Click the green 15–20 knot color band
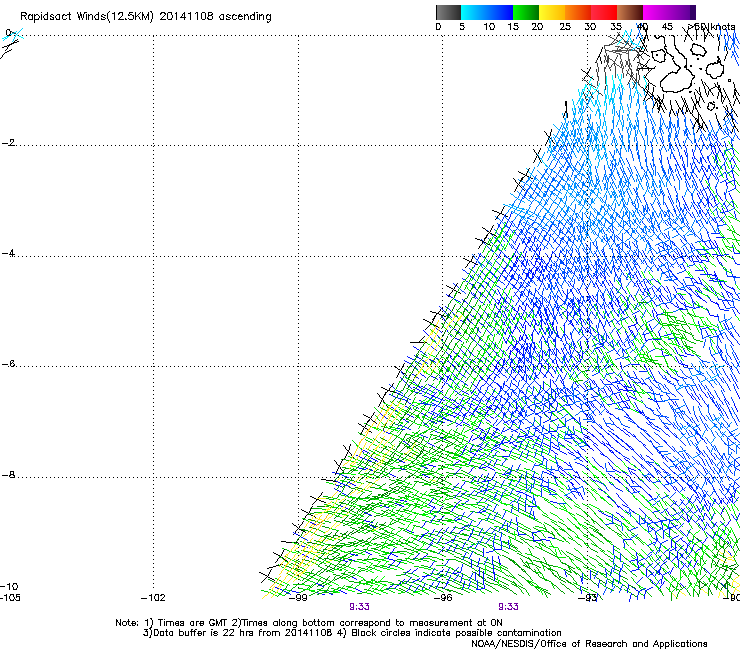 tap(526, 12)
